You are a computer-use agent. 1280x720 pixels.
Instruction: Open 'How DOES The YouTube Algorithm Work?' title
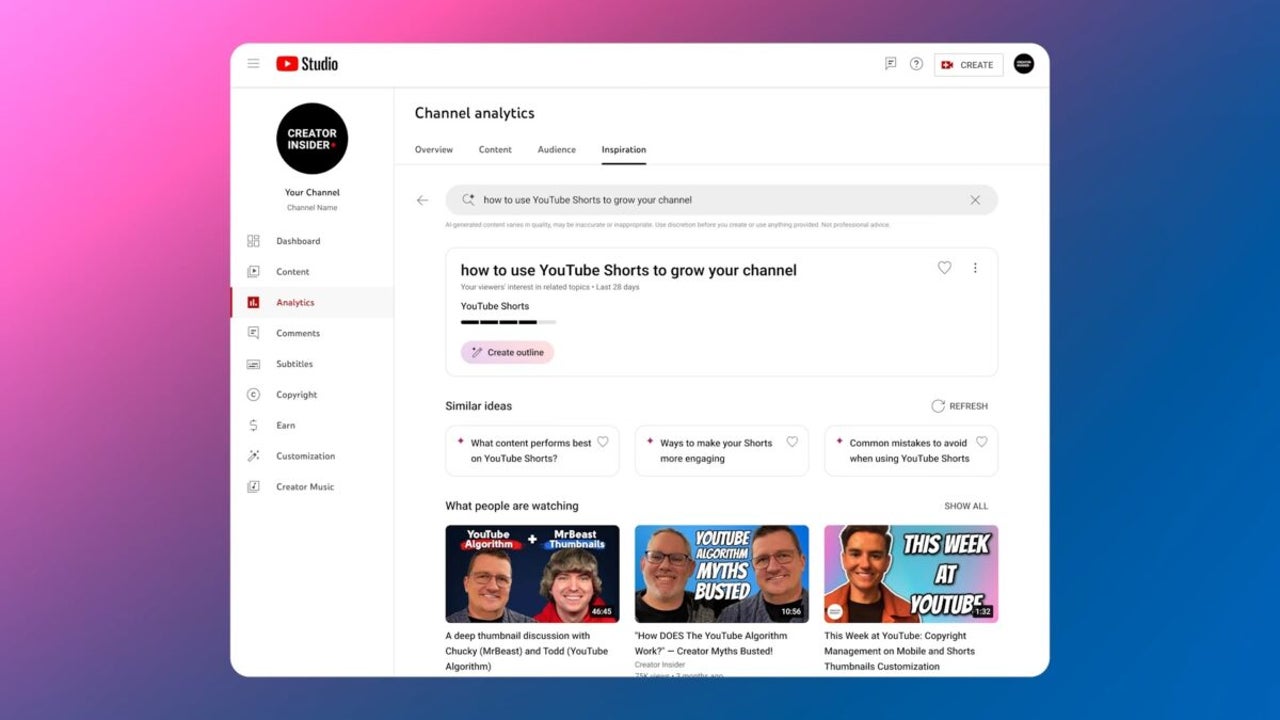coord(711,643)
